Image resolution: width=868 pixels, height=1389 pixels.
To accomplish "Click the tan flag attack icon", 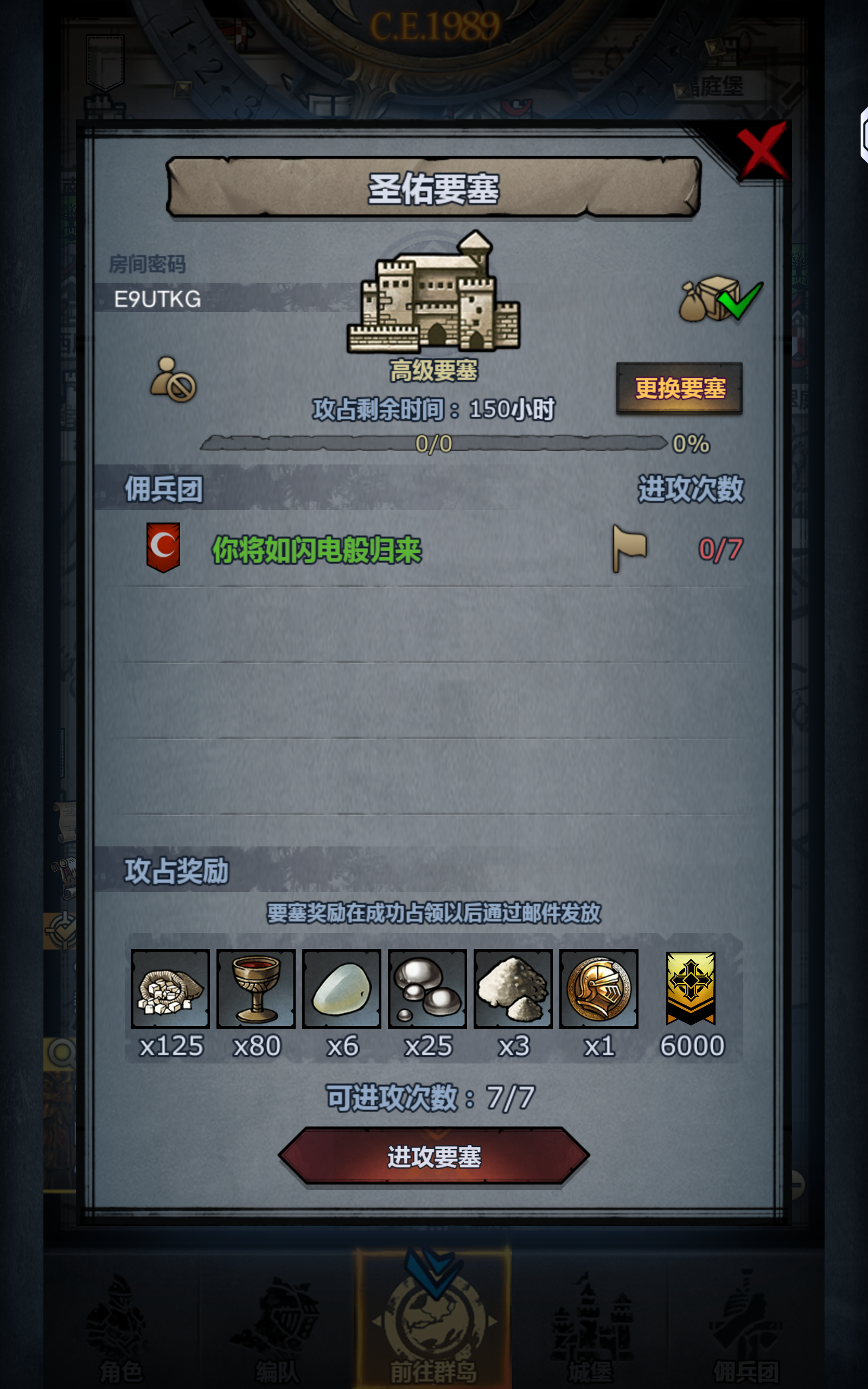I will [x=629, y=548].
